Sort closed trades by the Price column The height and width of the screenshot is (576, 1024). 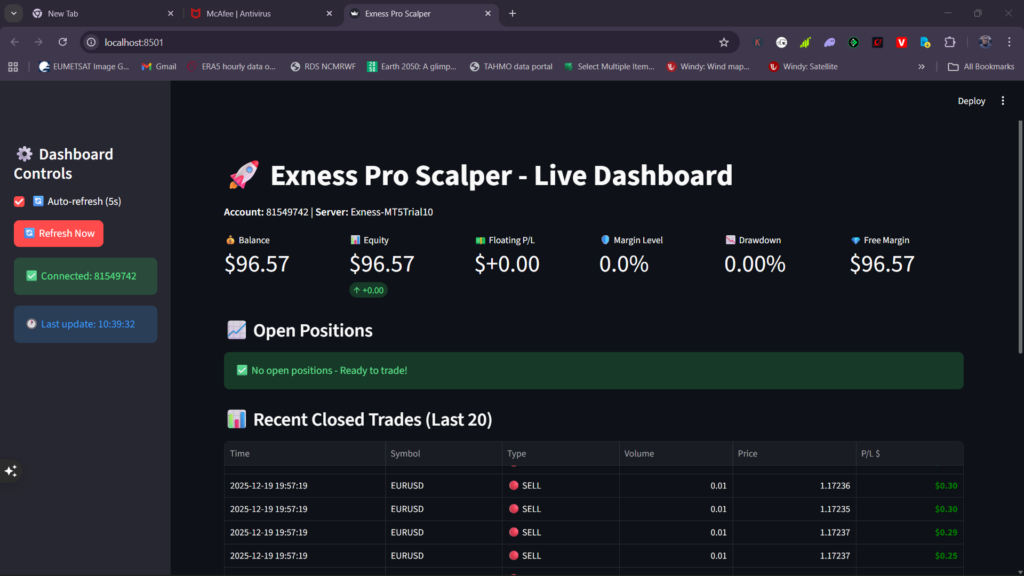click(x=794, y=453)
